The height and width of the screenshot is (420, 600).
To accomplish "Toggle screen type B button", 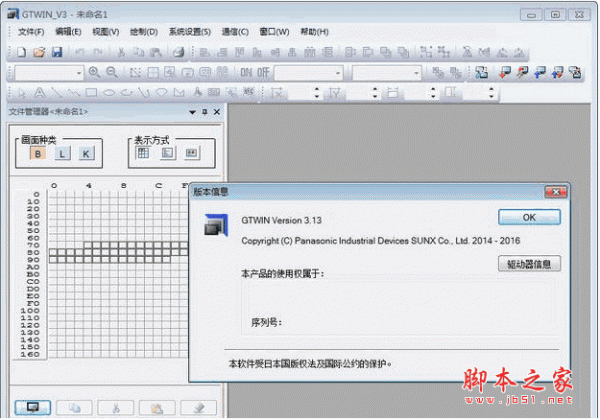I will coord(38,154).
